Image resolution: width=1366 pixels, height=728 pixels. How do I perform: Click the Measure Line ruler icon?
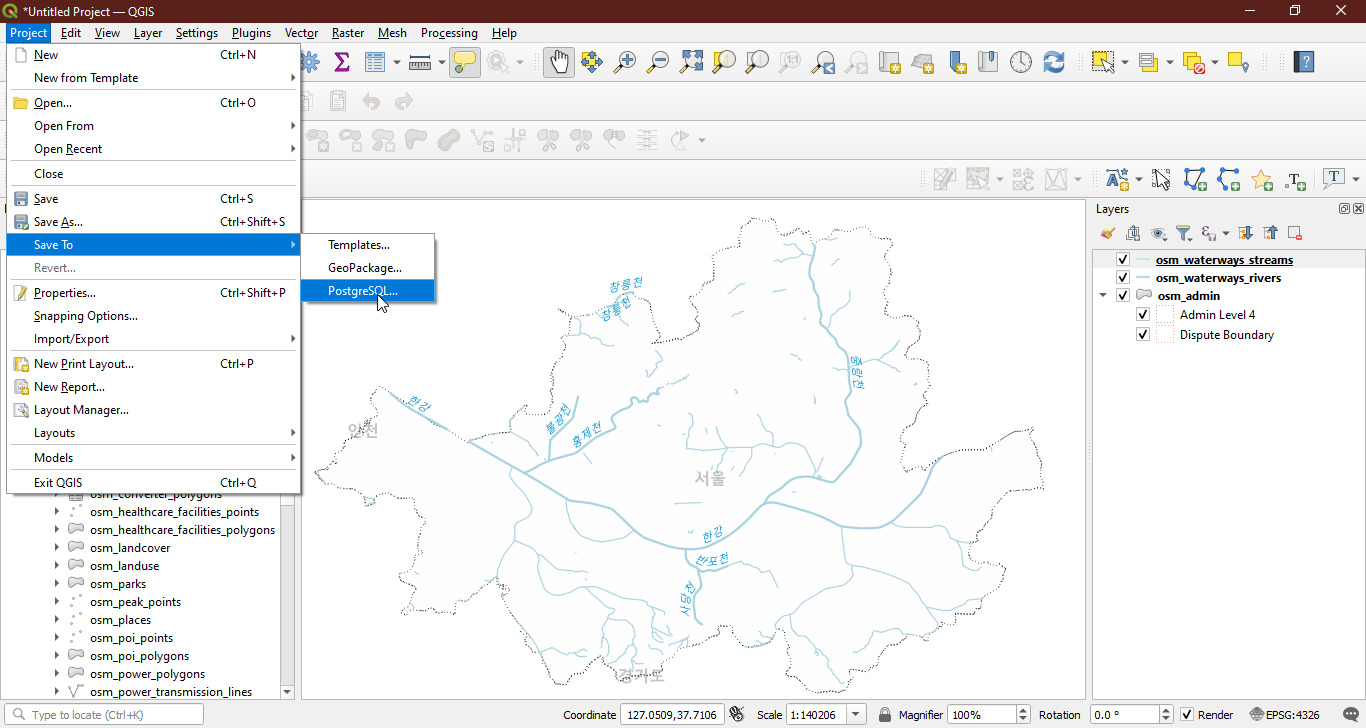(420, 62)
